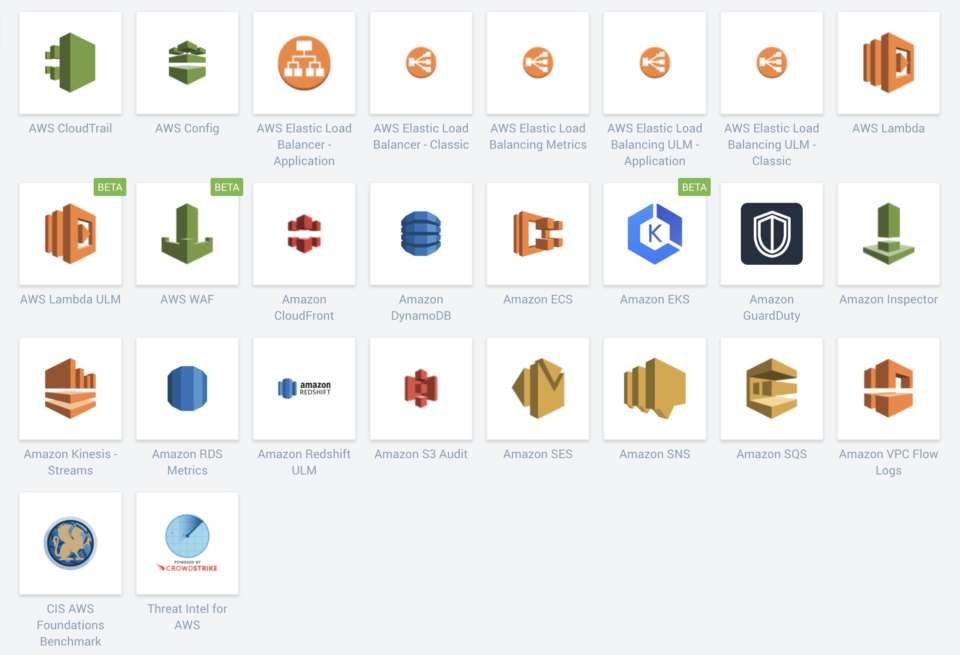Image resolution: width=960 pixels, height=655 pixels.
Task: Click the "Amazon S3 Audit" label
Action: coord(421,454)
